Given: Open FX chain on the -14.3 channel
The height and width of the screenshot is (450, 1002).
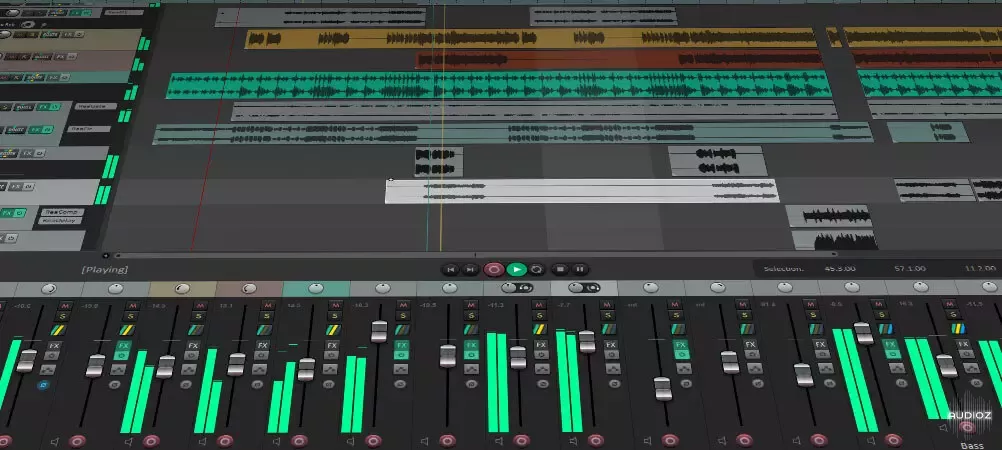Looking at the screenshot, I should [x=193, y=346].
